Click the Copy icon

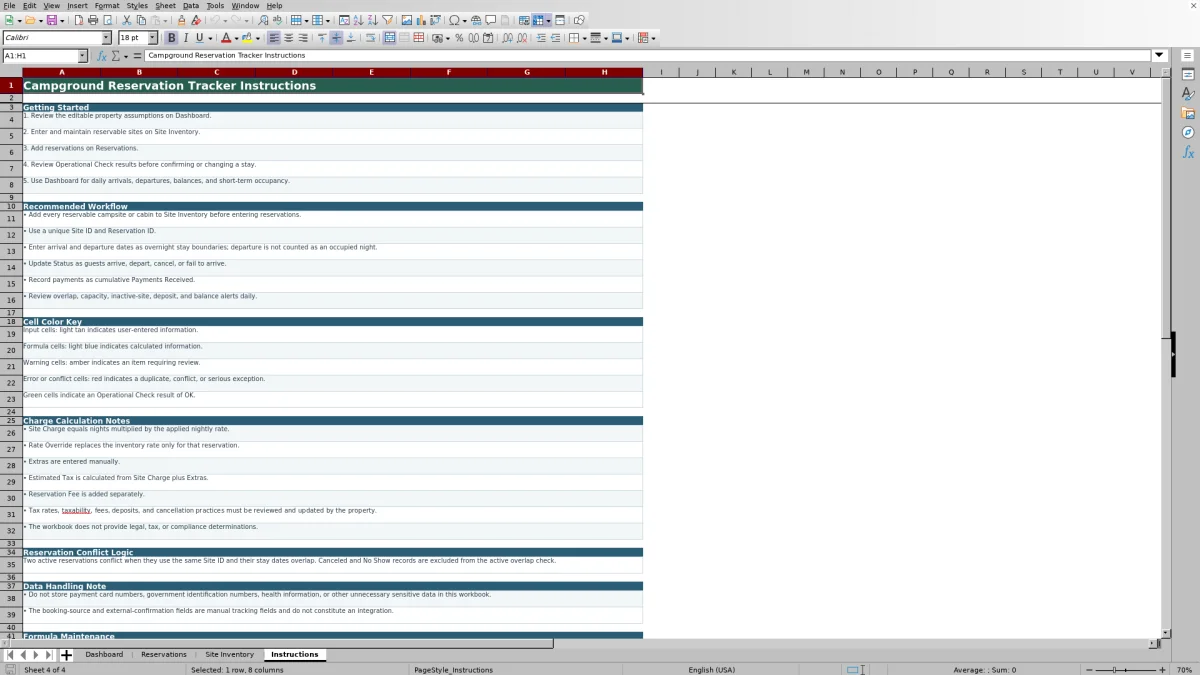(x=141, y=20)
